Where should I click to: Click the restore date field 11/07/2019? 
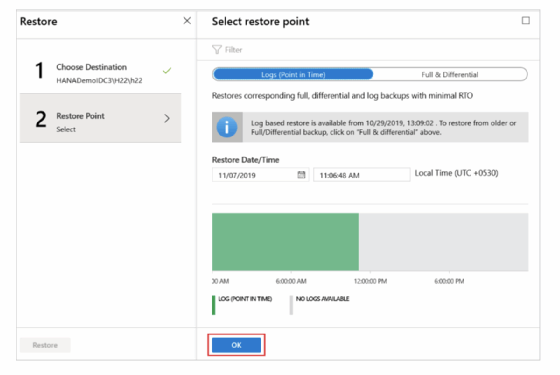pyautogui.click(x=260, y=175)
